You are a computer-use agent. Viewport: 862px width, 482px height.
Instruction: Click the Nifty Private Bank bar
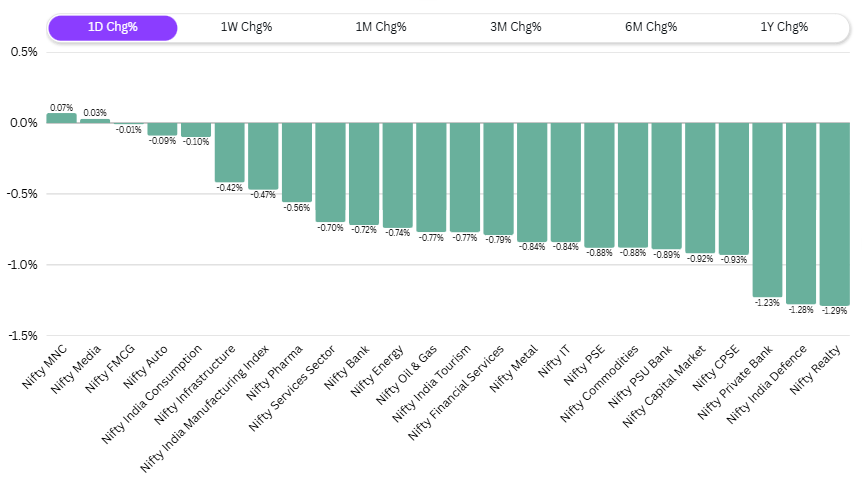(x=767, y=209)
